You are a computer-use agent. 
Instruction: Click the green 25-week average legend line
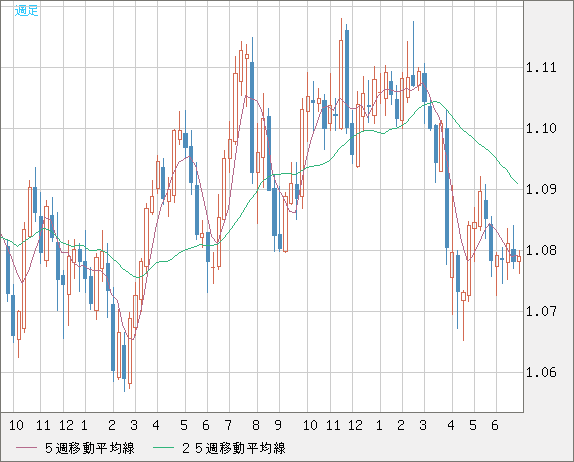click(x=163, y=448)
